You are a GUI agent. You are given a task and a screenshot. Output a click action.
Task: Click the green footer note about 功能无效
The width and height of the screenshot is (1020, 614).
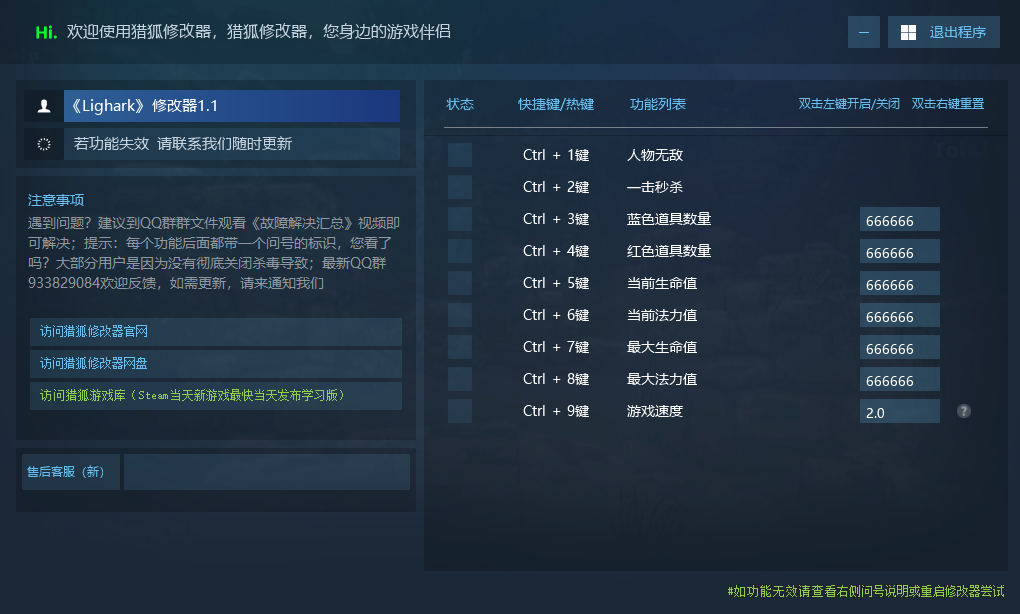[866, 591]
